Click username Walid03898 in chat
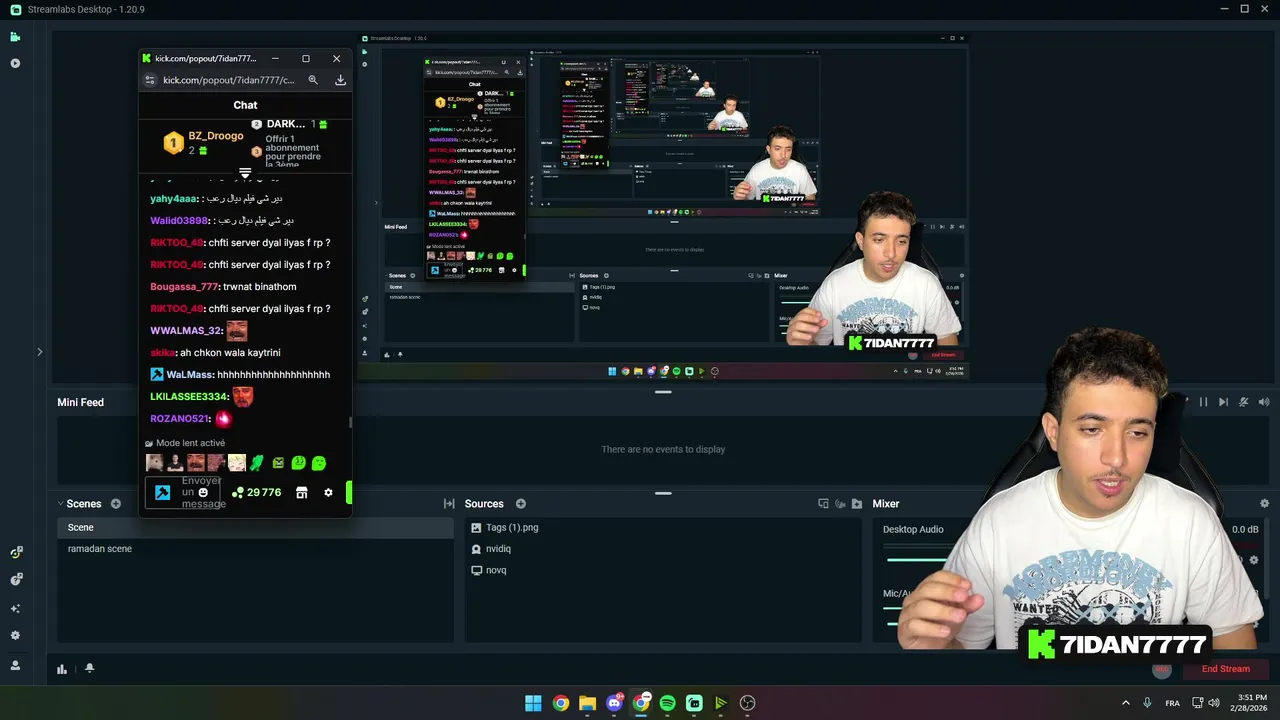The width and height of the screenshot is (1280, 720). [180, 221]
